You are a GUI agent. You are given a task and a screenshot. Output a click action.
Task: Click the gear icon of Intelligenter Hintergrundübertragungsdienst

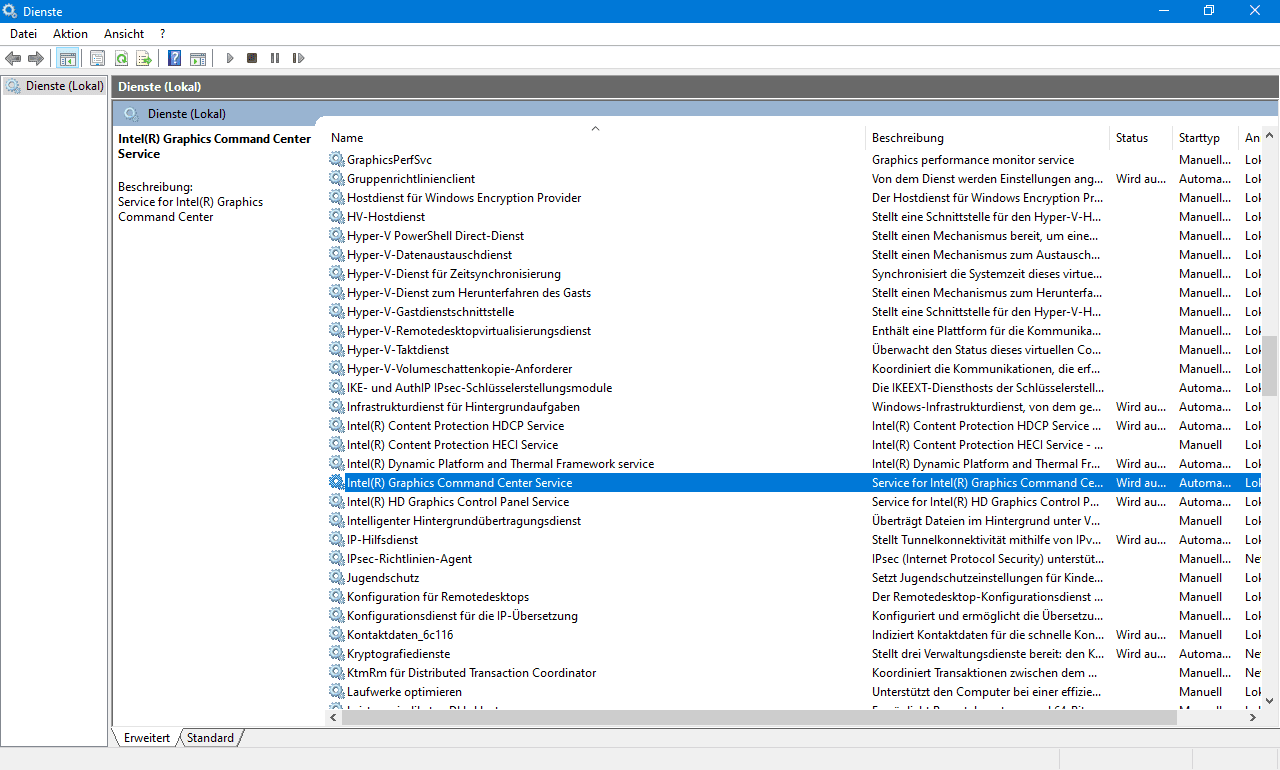pos(337,521)
